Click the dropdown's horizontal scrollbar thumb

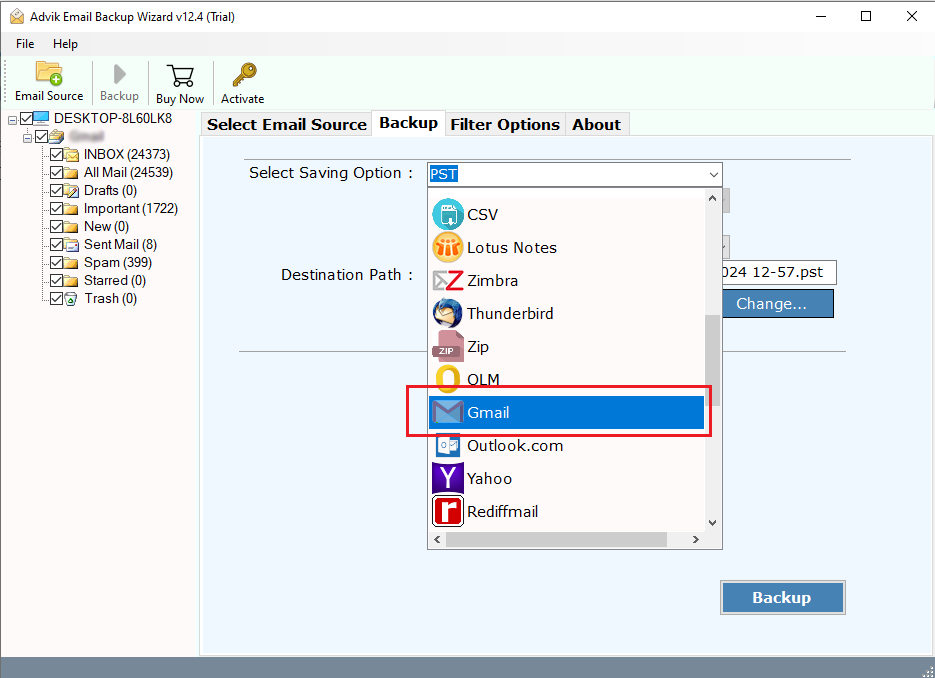(x=556, y=540)
